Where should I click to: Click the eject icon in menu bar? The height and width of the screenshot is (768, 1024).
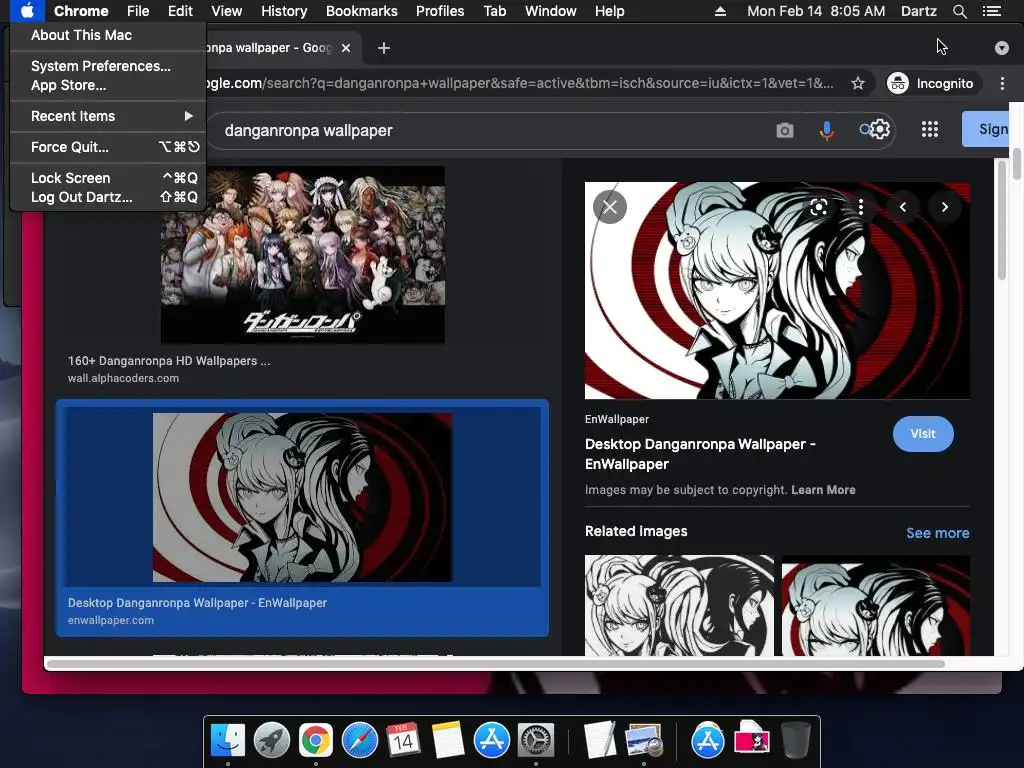(x=720, y=11)
